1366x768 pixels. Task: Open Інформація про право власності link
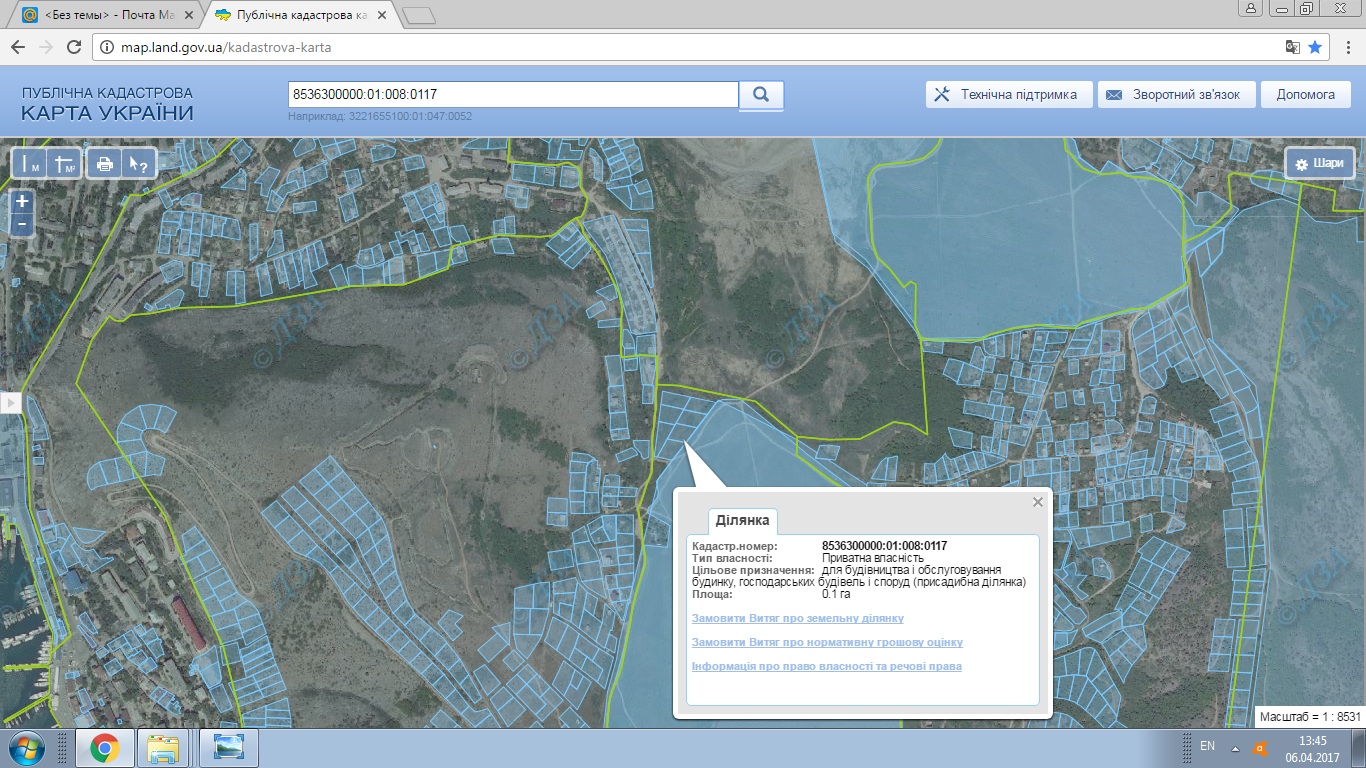click(826, 666)
